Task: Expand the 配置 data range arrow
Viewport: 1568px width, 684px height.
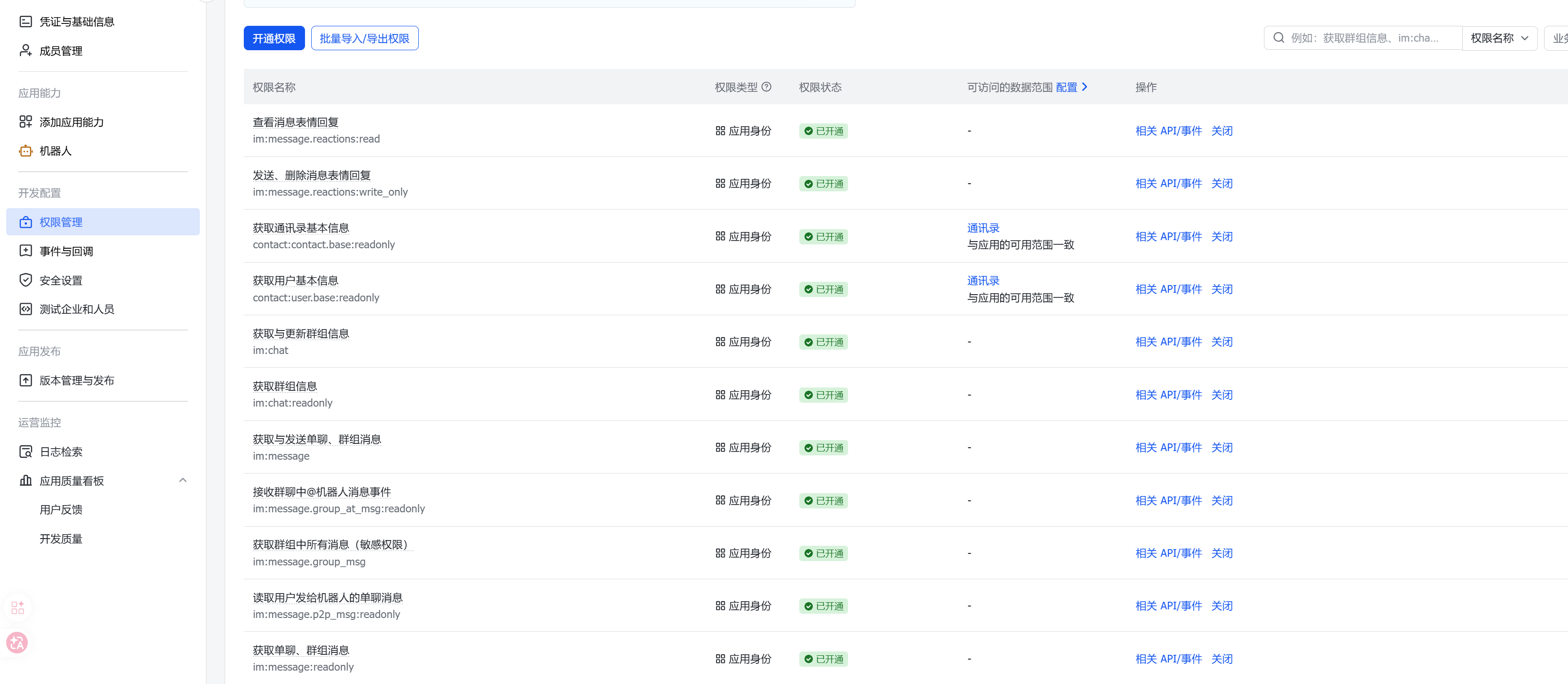Action: pyautogui.click(x=1084, y=87)
